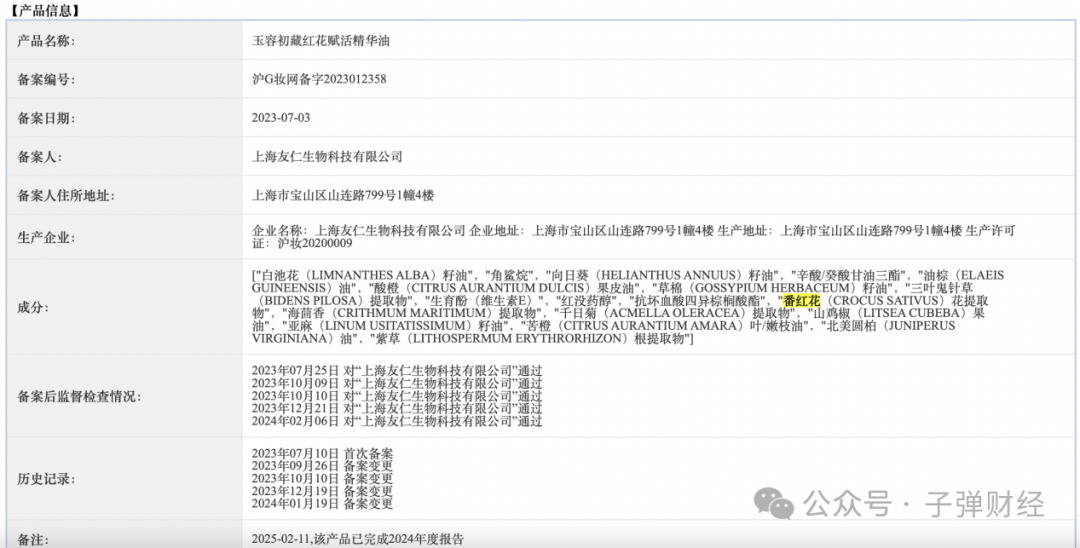Viewport: 1080px width, 548px height.
Task: Click product name 玉容初藏红花赋活精华油
Action: (321, 41)
